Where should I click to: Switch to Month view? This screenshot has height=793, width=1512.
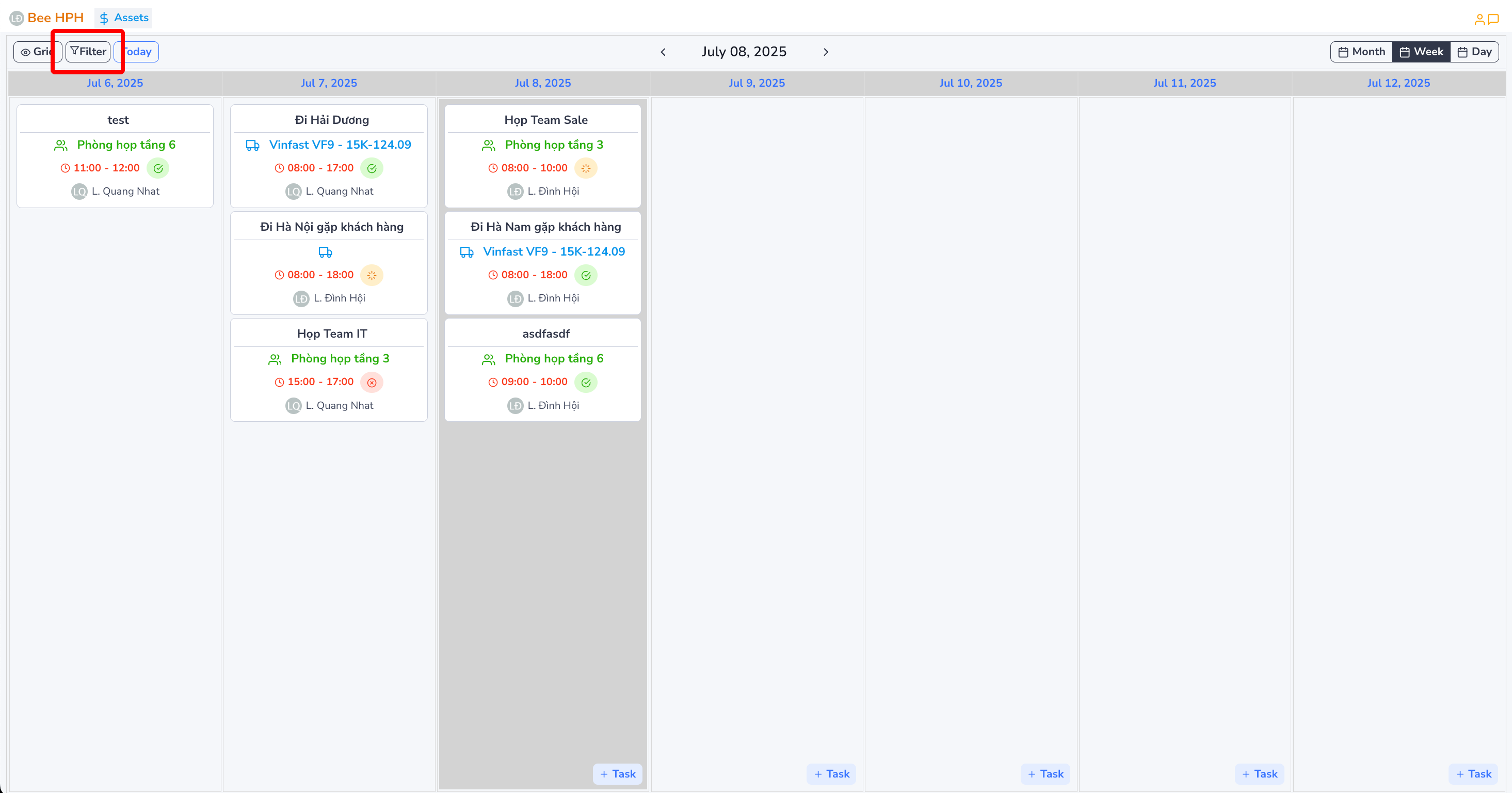pyautogui.click(x=1361, y=52)
